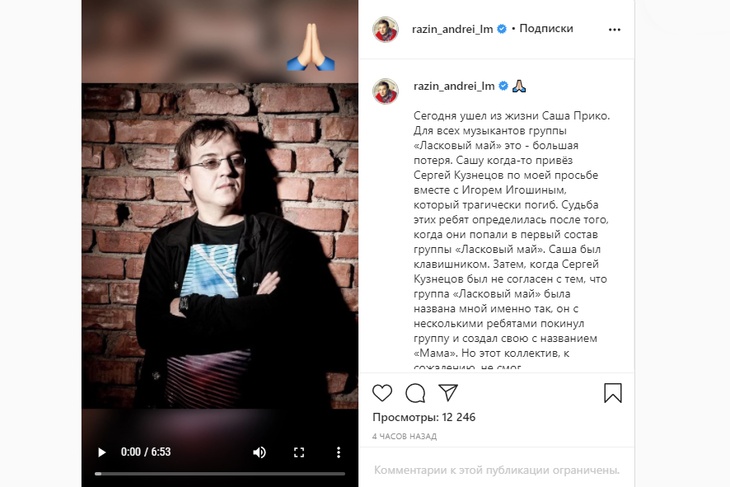Save post with bookmark icon
This screenshot has height=487, width=730.
tap(613, 392)
